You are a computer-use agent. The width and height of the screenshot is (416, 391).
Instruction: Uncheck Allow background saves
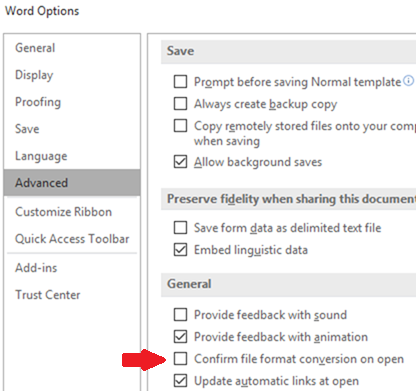[x=180, y=162]
